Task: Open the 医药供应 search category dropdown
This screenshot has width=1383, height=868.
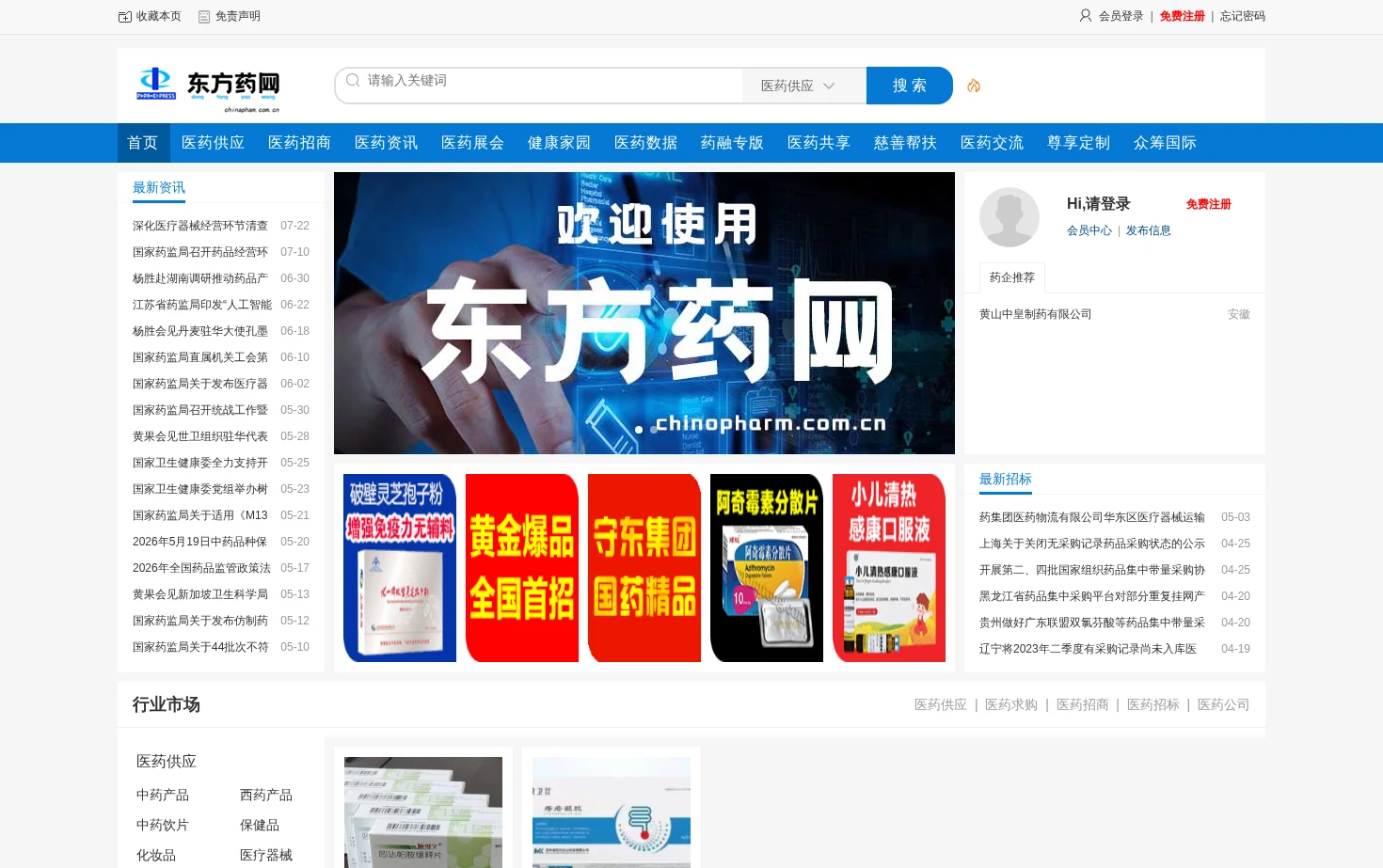Action: tap(804, 86)
